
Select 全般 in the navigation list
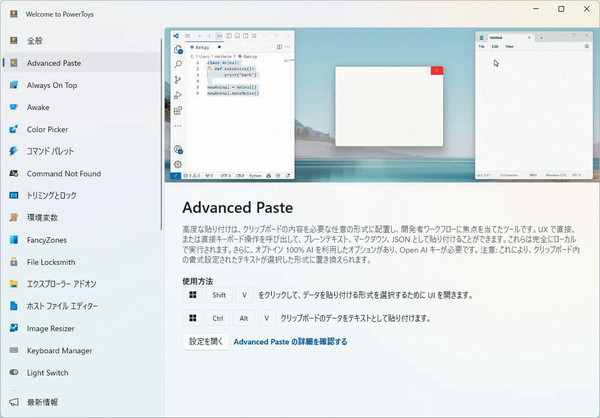pyautogui.click(x=82, y=41)
